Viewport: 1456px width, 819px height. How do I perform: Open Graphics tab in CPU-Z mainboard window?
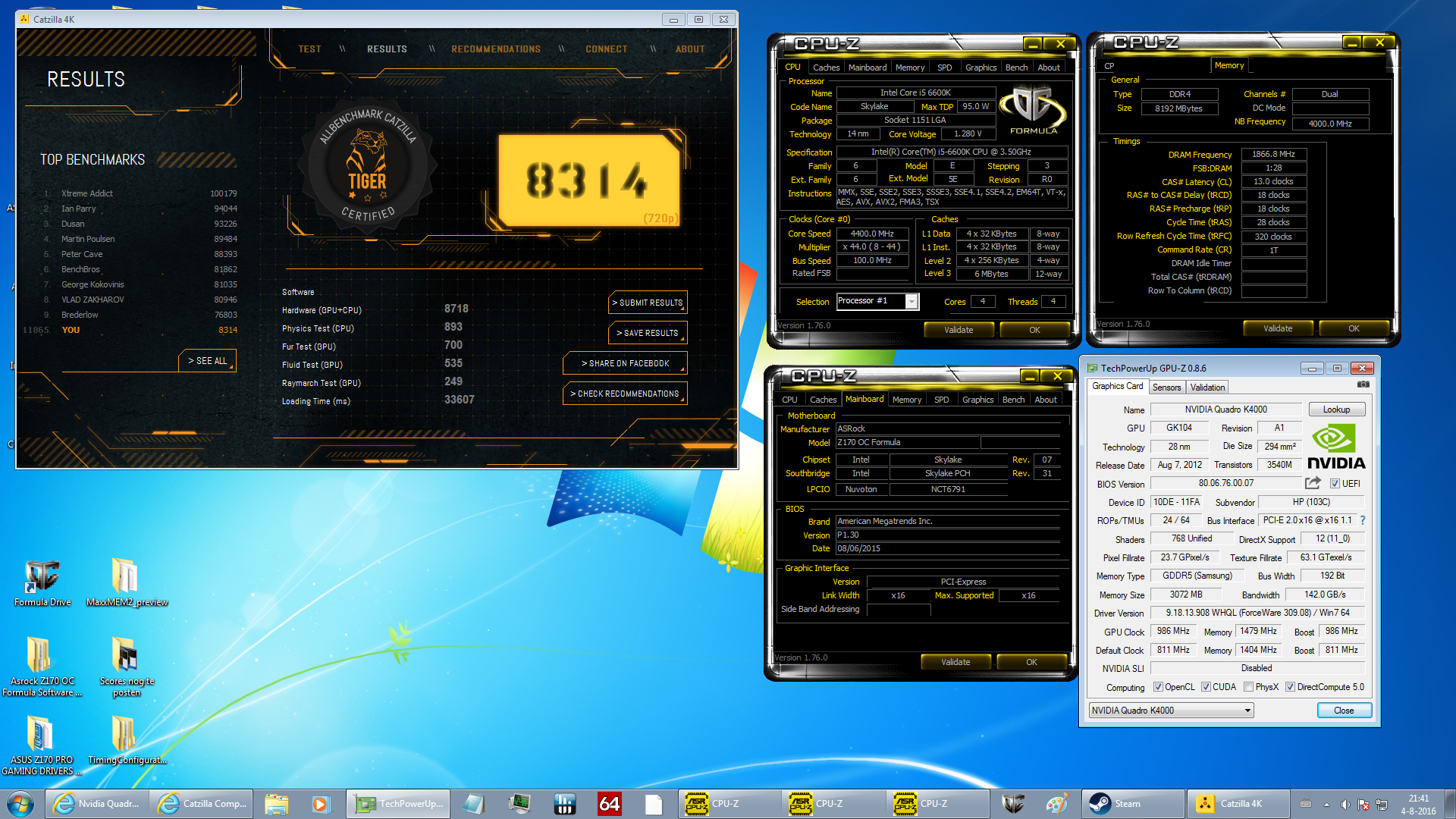coord(977,400)
